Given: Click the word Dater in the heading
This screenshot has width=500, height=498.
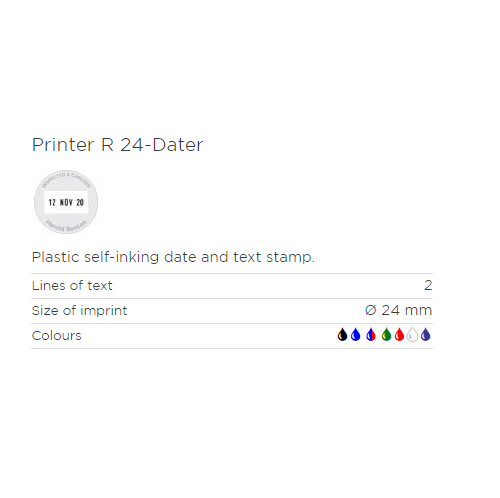Looking at the screenshot, I should coord(178,145).
